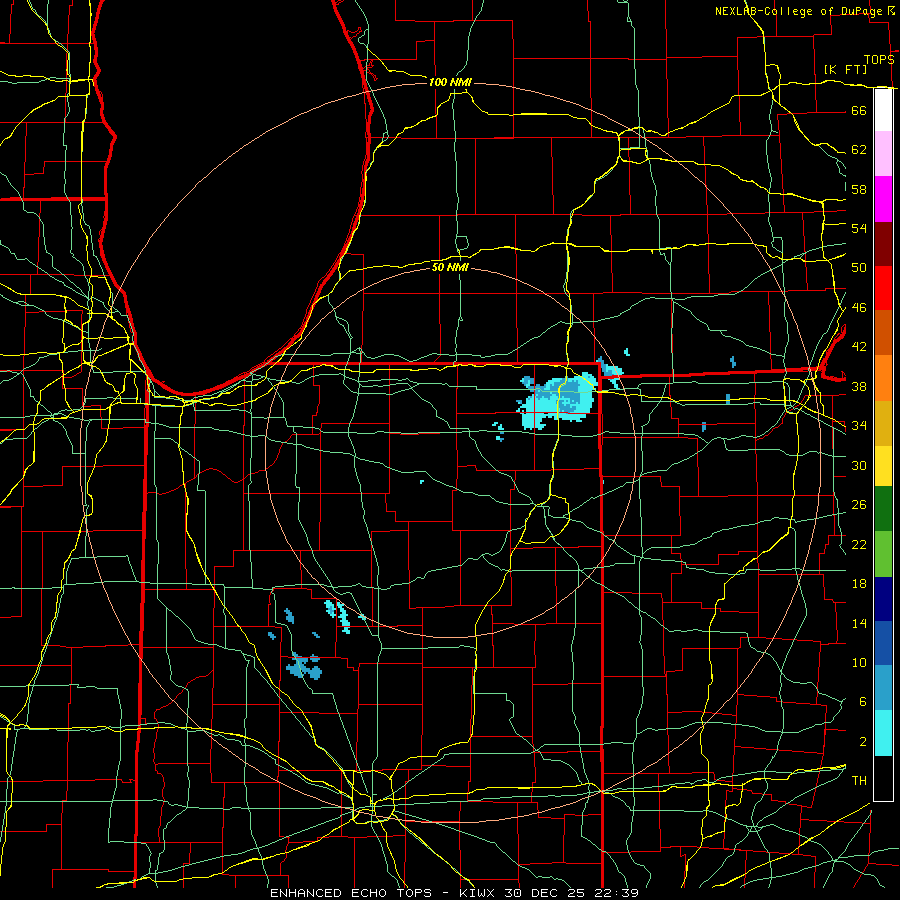900x900 pixels.
Task: Select the light pink legend swatch
Action: (x=883, y=154)
